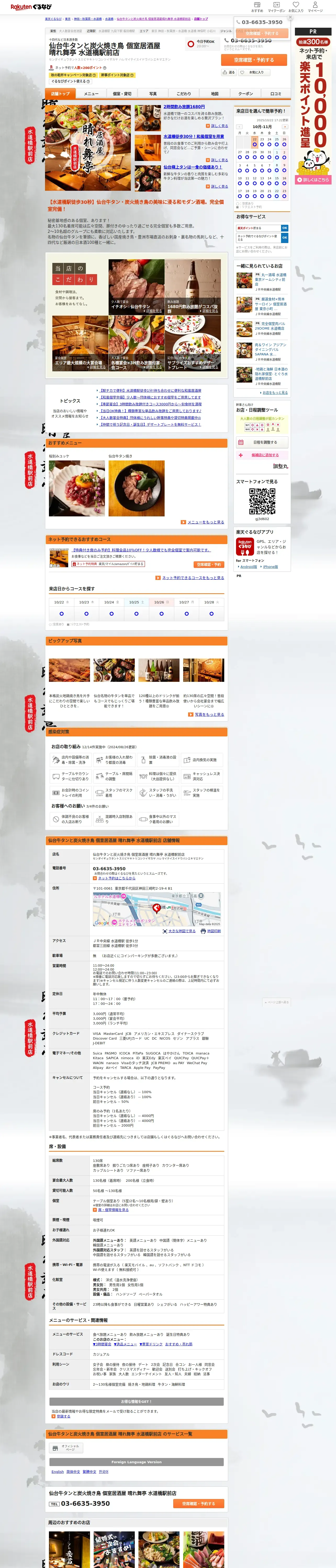336x1568 pixels.
Task: Open the 桜刺みユッケ dish photo
Action: (x=77, y=488)
